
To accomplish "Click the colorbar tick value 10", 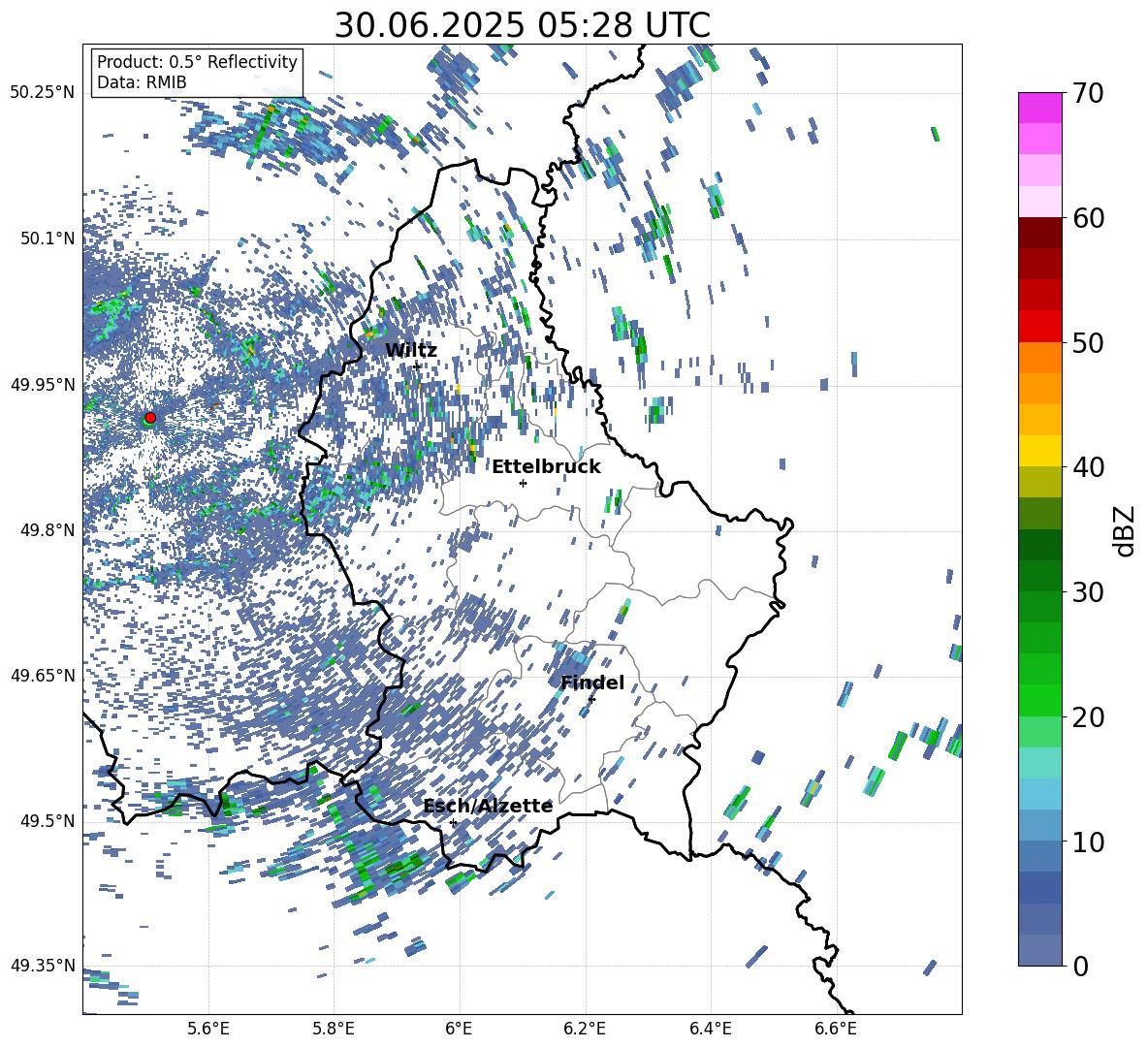I will click(1088, 842).
